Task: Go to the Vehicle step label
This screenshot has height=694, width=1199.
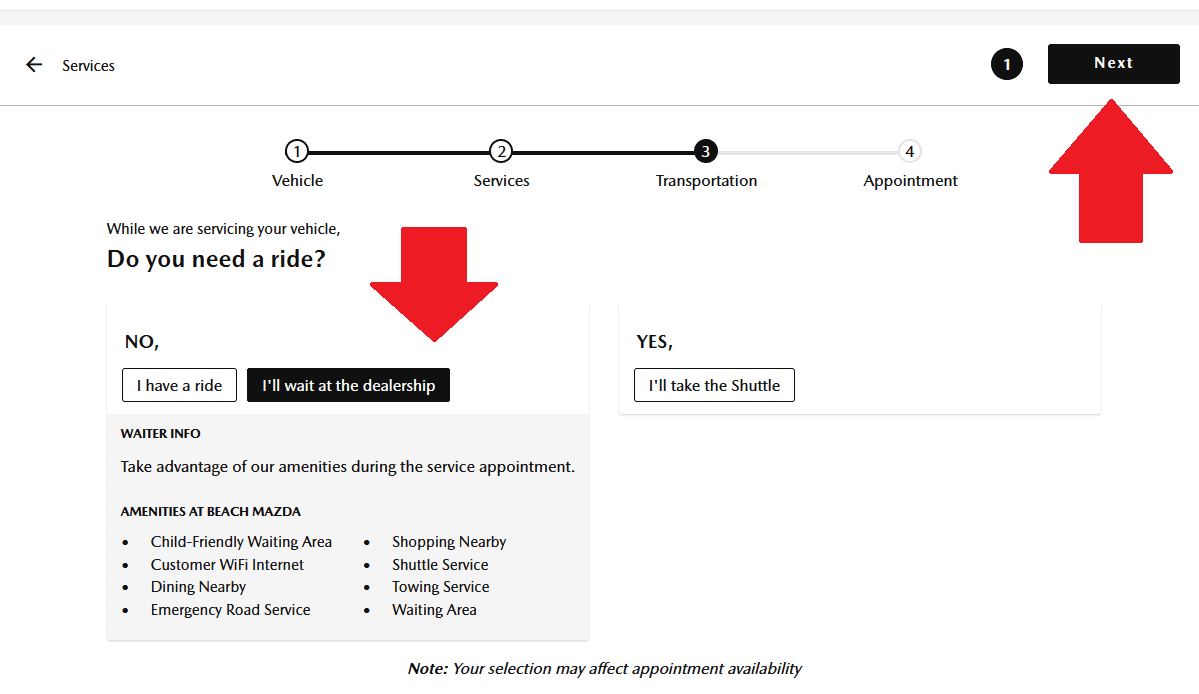Action: [x=298, y=181]
